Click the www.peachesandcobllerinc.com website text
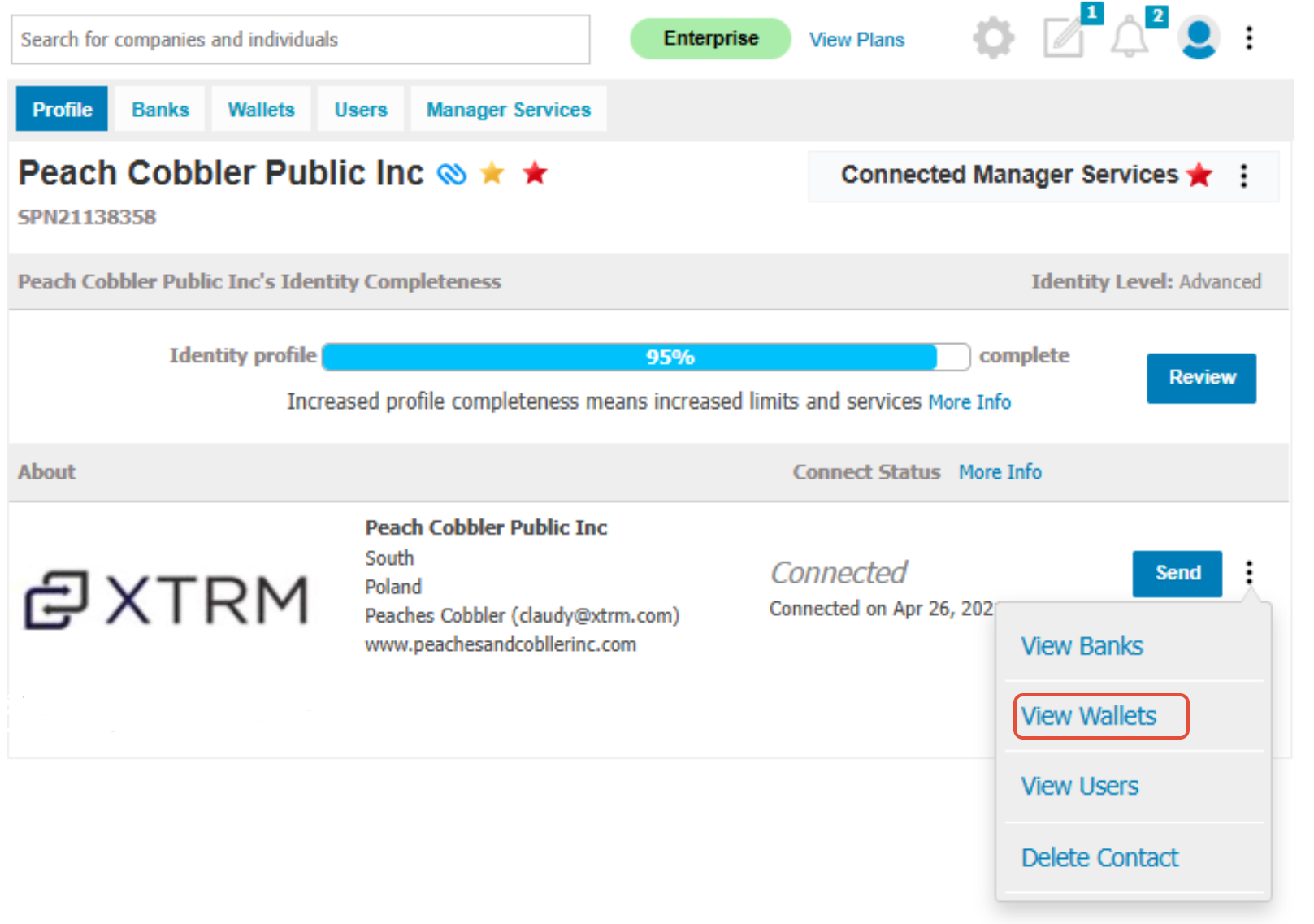The height and width of the screenshot is (924, 1314). point(501,644)
